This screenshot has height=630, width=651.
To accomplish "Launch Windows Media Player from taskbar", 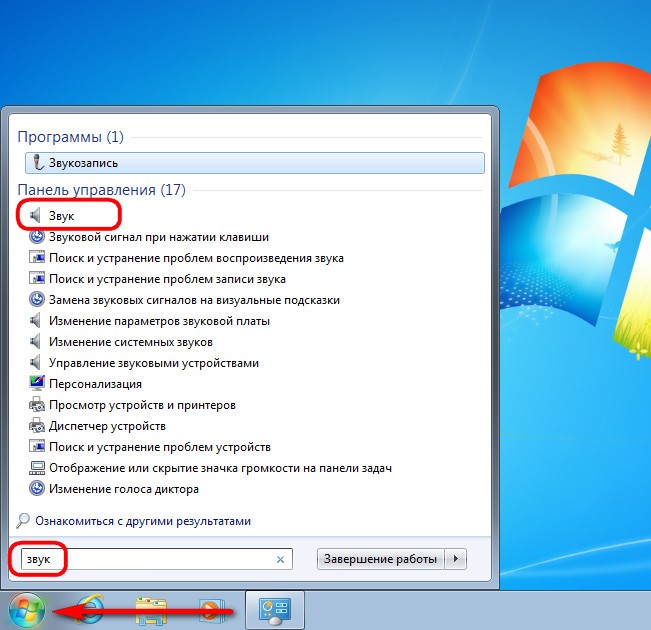I will click(209, 610).
